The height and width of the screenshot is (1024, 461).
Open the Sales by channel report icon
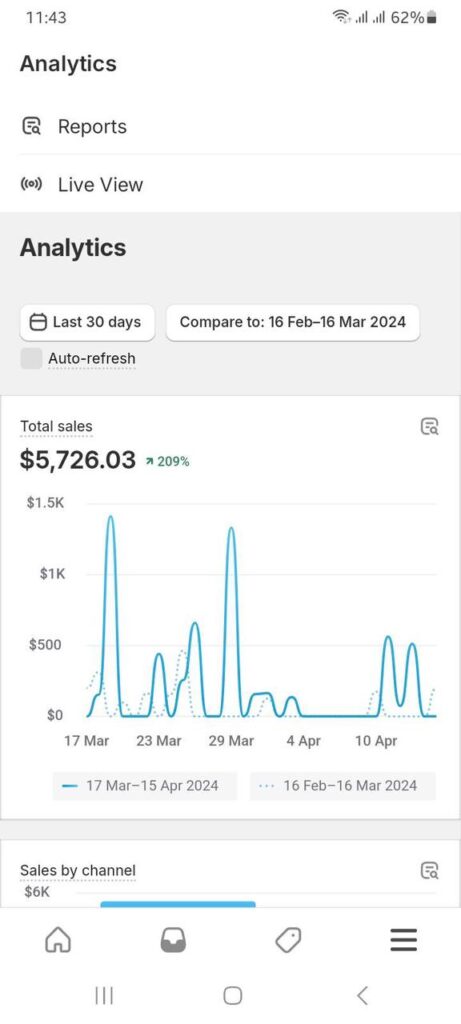point(429,871)
